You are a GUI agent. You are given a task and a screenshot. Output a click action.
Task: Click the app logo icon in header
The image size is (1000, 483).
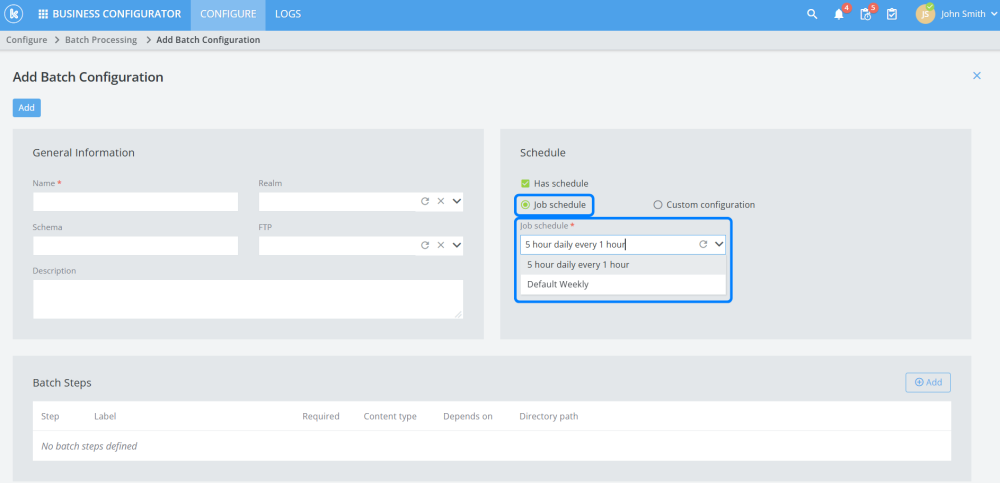pos(13,13)
